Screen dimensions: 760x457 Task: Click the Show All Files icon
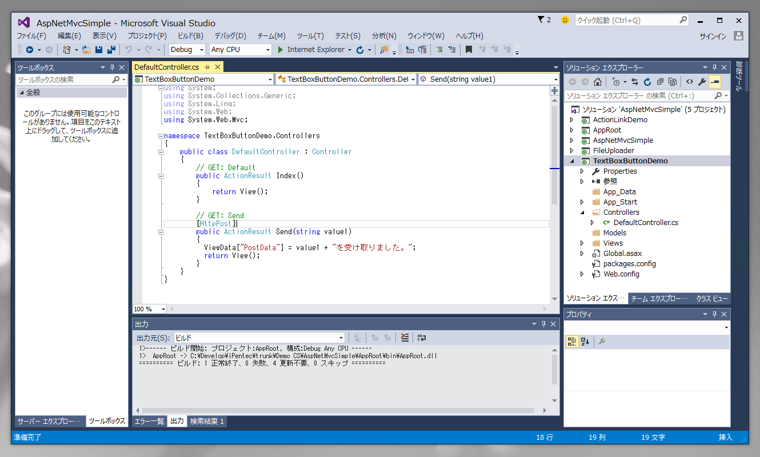[672, 82]
